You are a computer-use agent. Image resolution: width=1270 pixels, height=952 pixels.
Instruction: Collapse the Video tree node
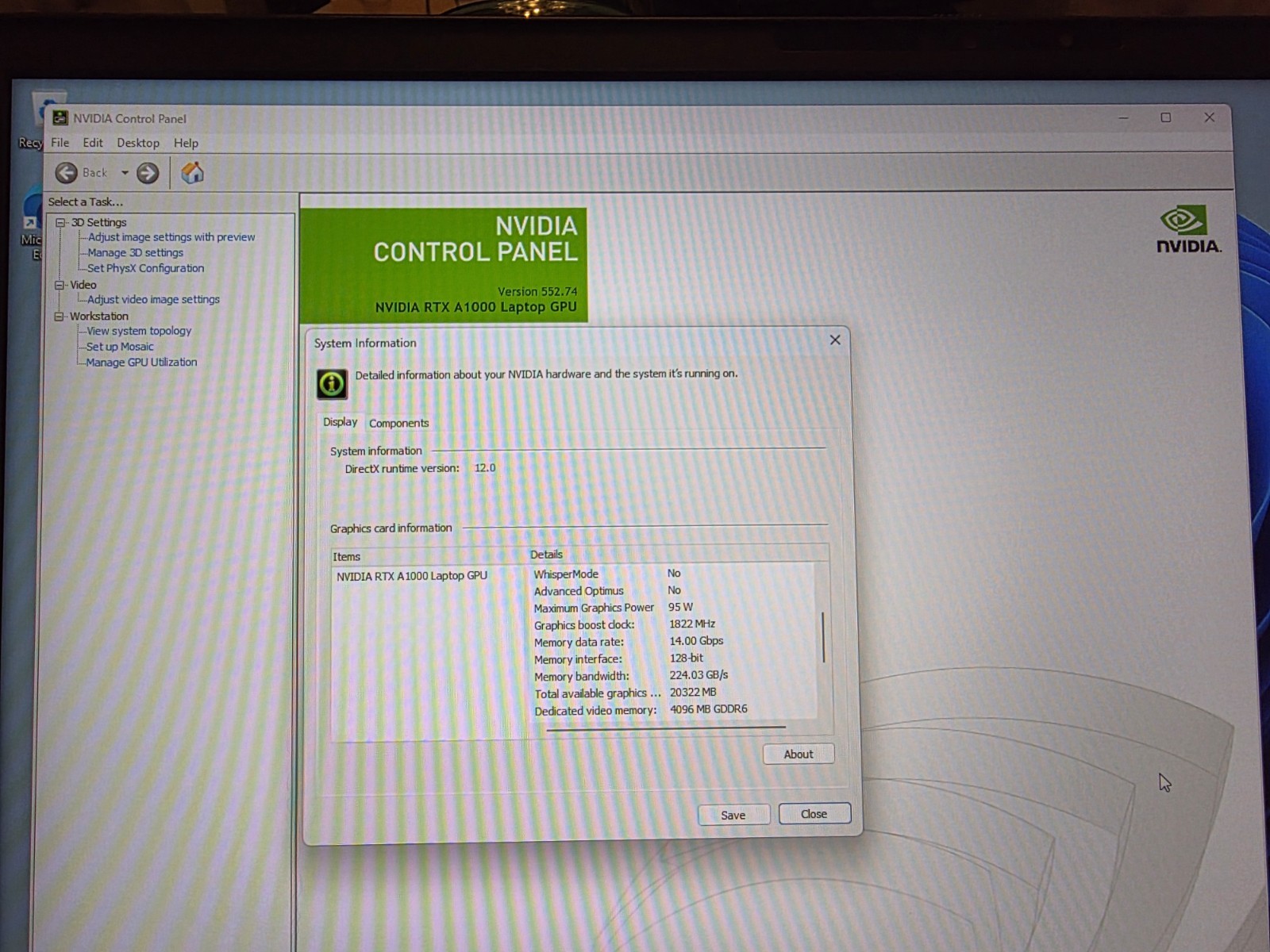60,285
